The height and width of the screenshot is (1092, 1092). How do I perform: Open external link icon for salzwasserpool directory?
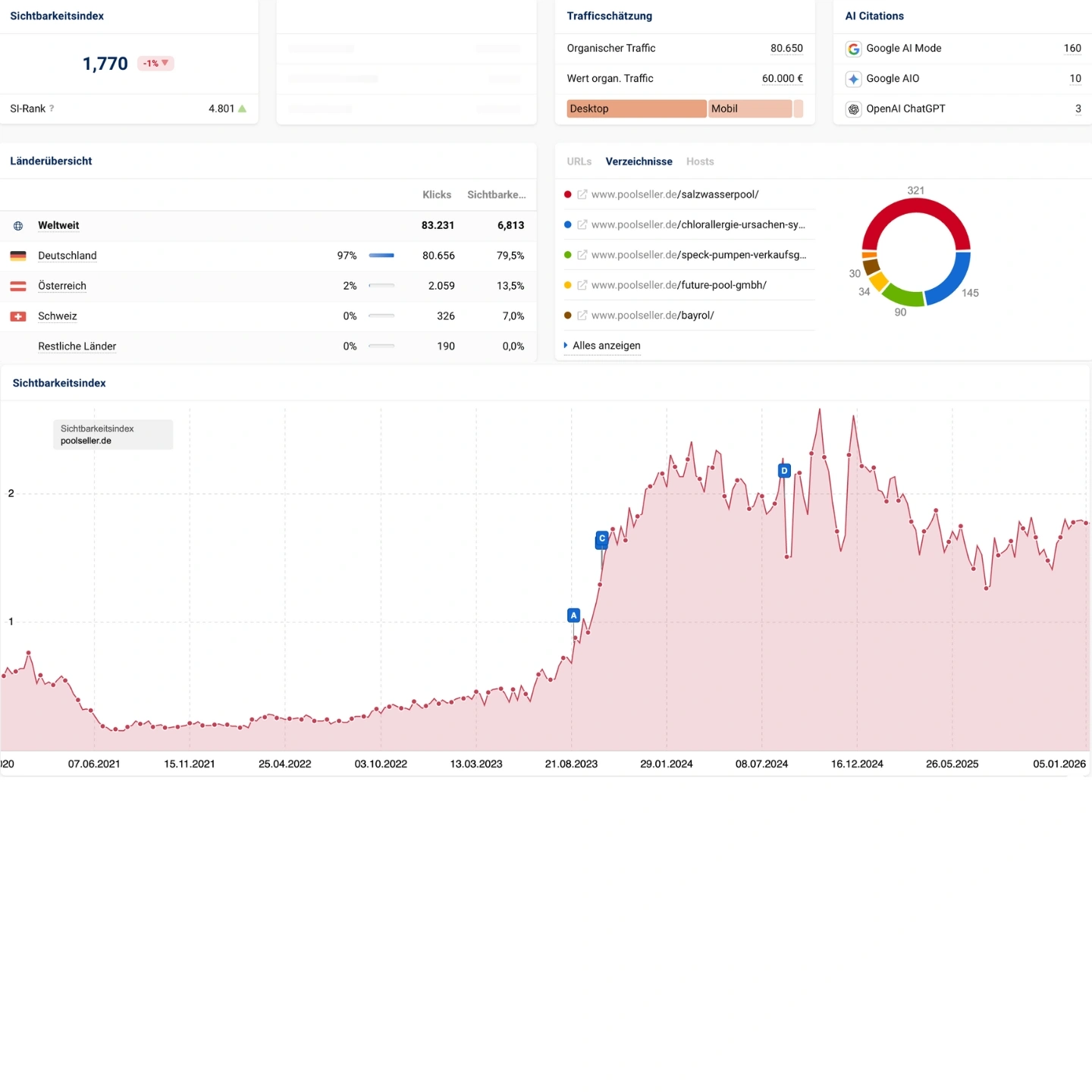582,195
